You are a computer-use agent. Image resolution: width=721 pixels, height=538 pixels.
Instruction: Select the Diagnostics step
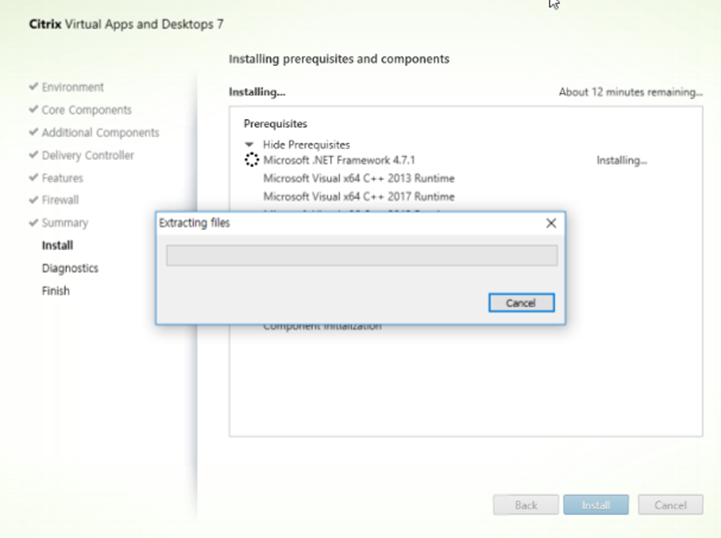70,268
